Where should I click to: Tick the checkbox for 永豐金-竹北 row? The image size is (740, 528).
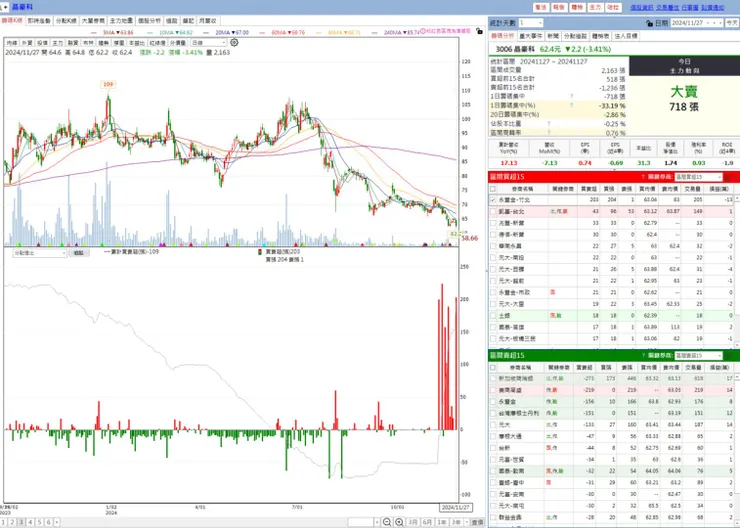click(x=493, y=200)
